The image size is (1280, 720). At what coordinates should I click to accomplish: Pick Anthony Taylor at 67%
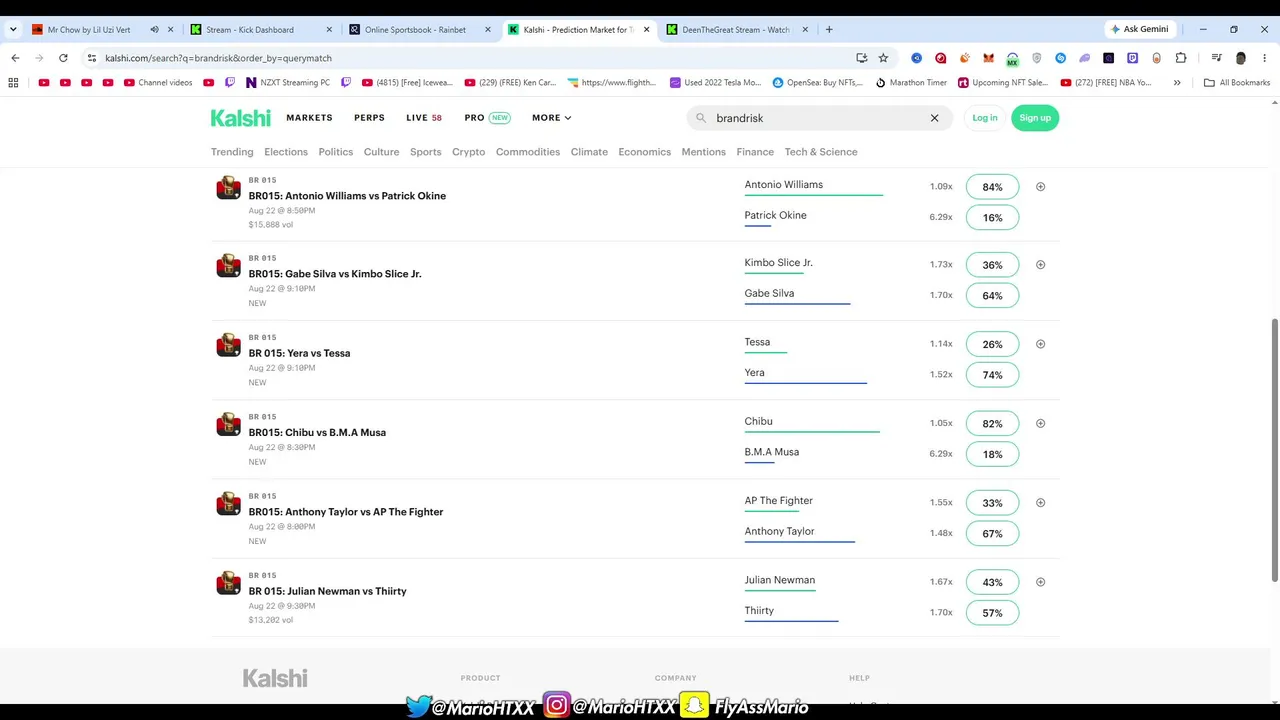(992, 534)
